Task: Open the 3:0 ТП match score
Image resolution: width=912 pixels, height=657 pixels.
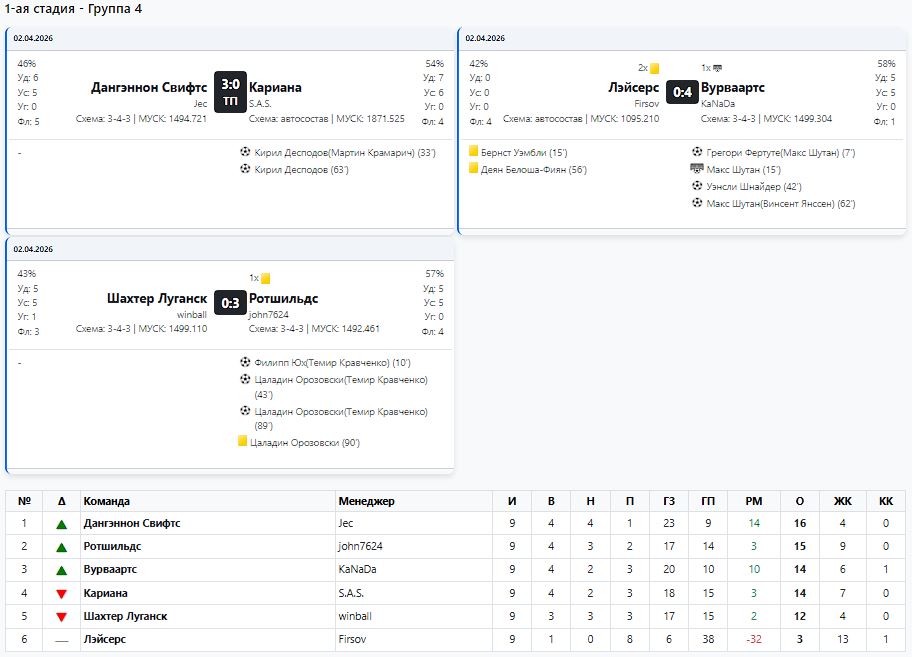Action: pos(230,92)
